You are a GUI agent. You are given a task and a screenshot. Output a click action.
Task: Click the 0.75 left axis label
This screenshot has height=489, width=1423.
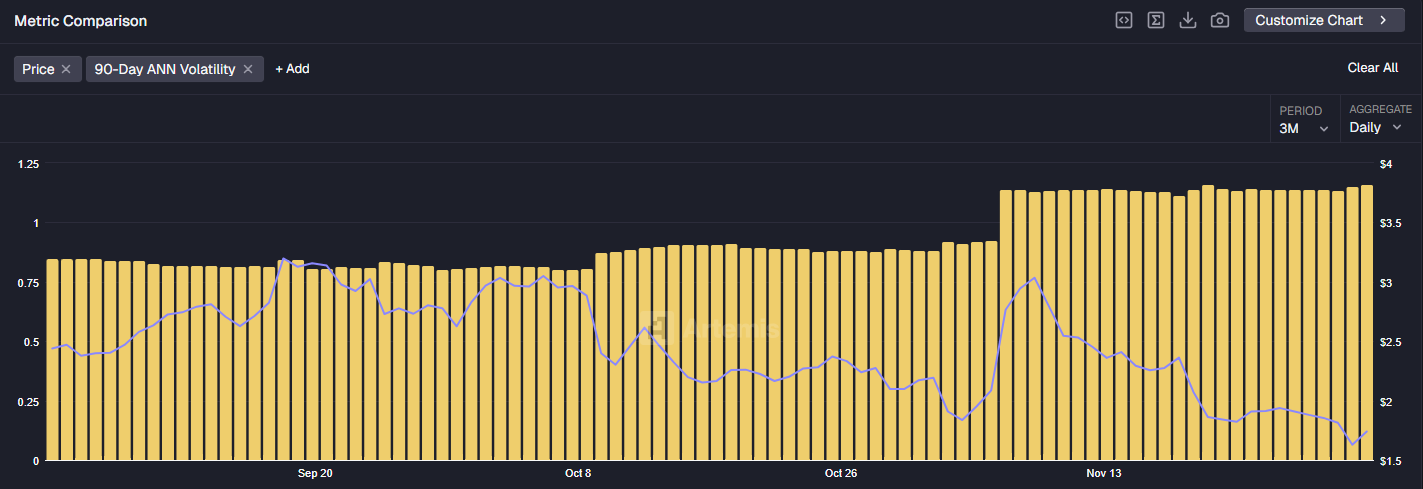[28, 283]
